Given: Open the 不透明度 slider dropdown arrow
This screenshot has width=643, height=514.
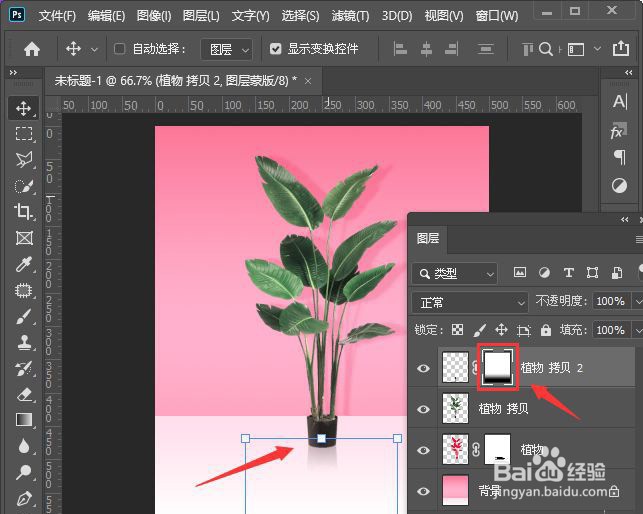Looking at the screenshot, I should [638, 302].
